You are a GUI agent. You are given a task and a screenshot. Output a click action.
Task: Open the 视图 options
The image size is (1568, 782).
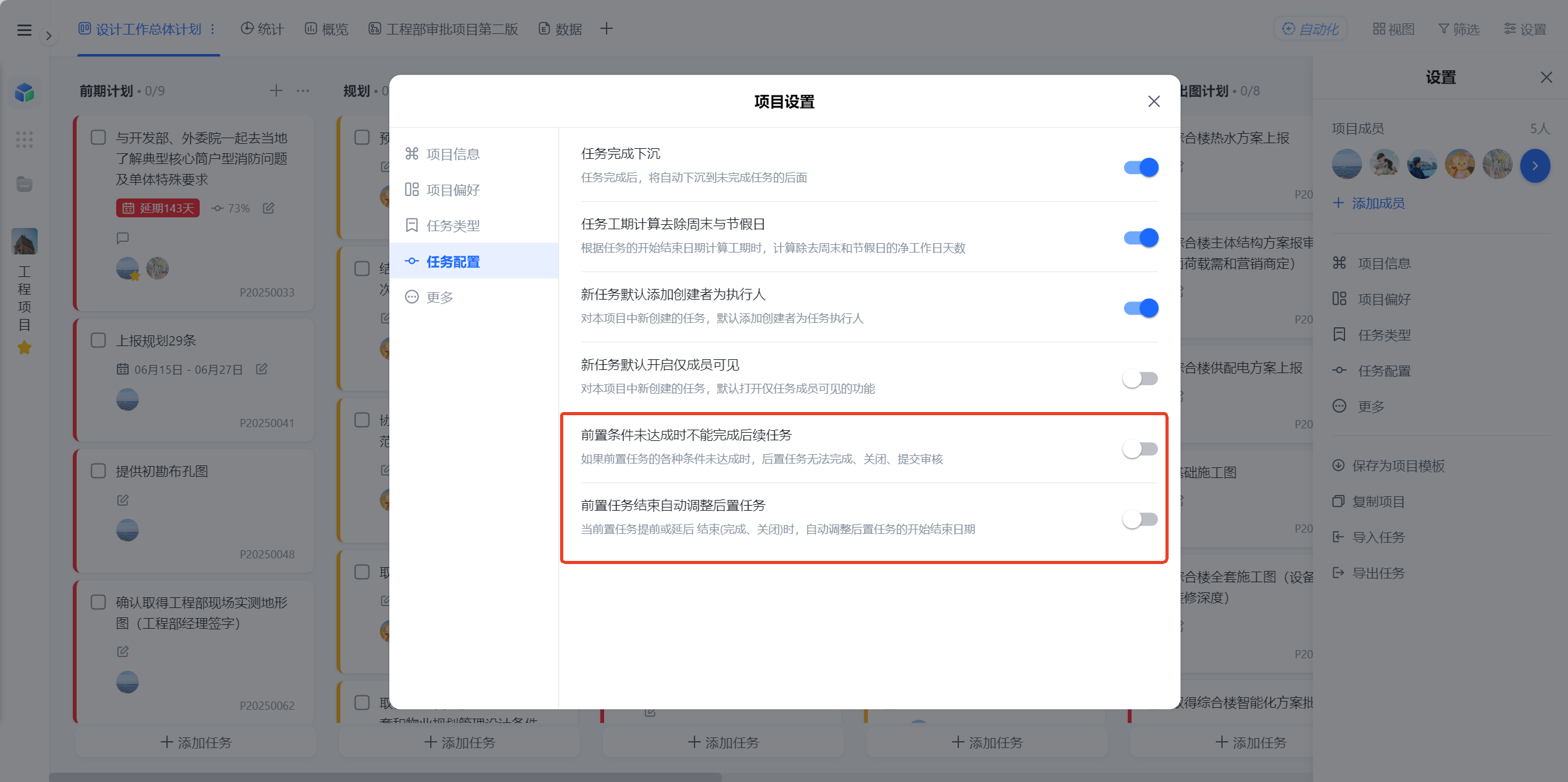pos(1393,29)
